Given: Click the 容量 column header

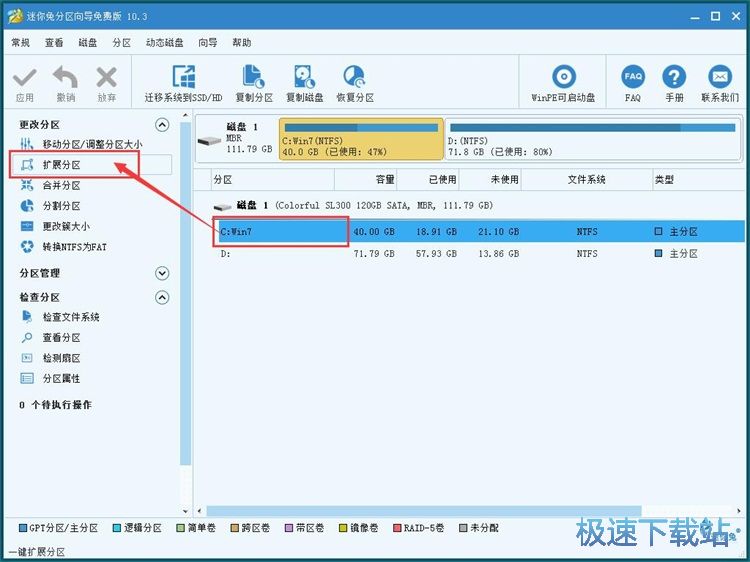Looking at the screenshot, I should click(x=384, y=180).
